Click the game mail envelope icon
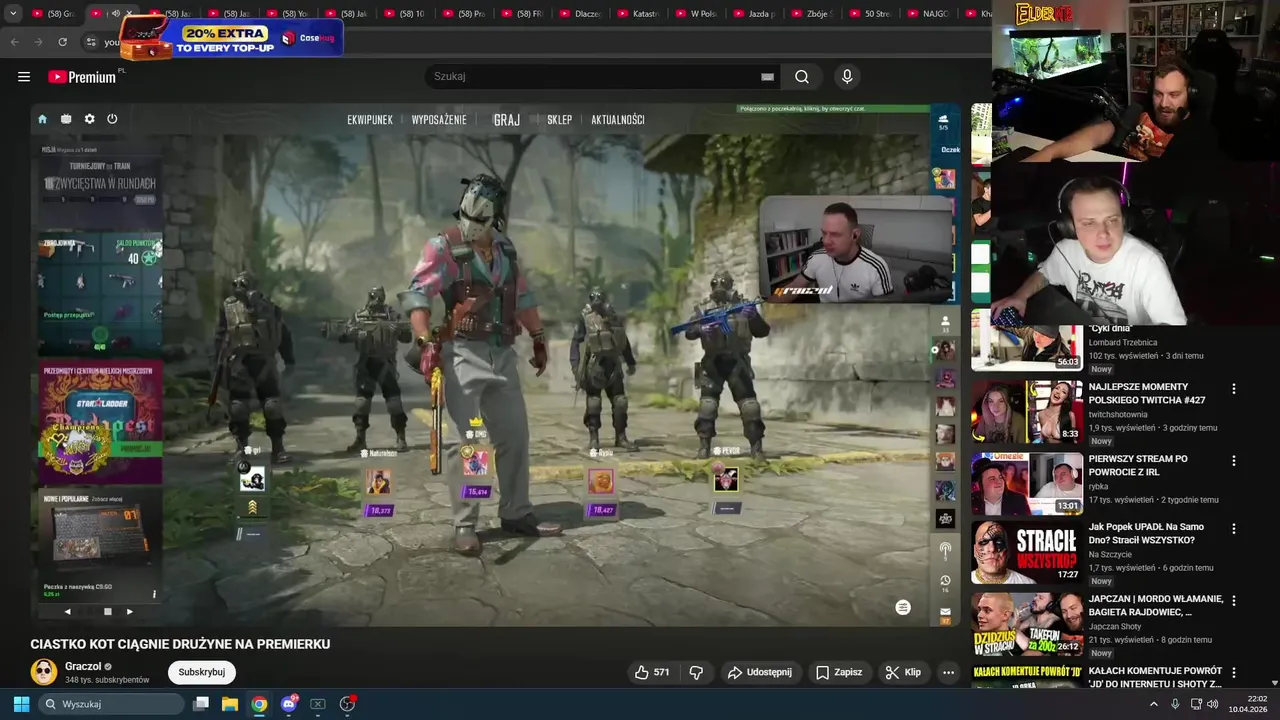 pyautogui.click(x=945, y=611)
